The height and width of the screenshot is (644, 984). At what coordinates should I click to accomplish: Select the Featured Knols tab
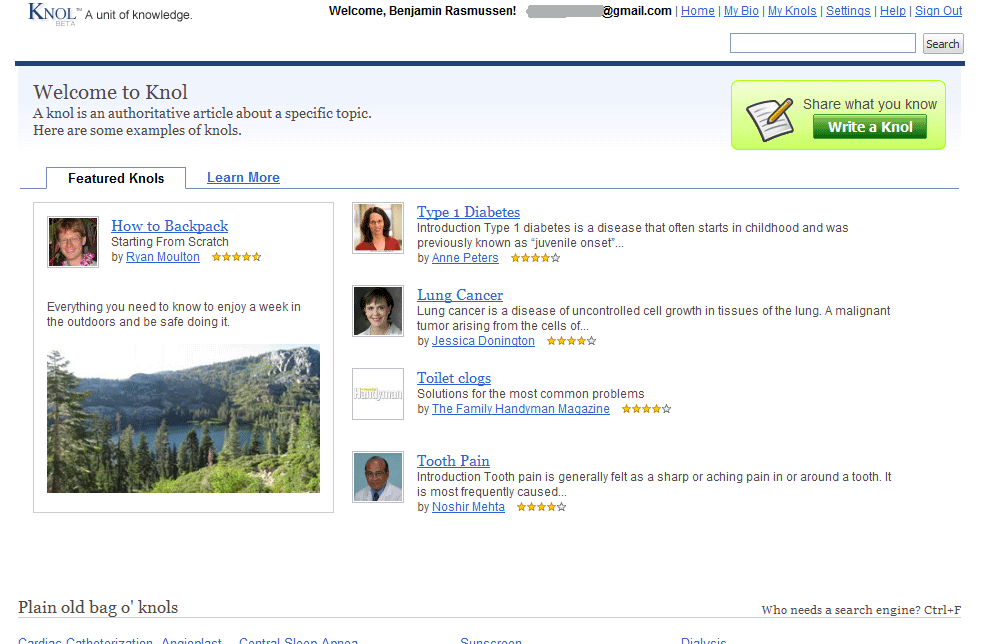pyautogui.click(x=116, y=179)
